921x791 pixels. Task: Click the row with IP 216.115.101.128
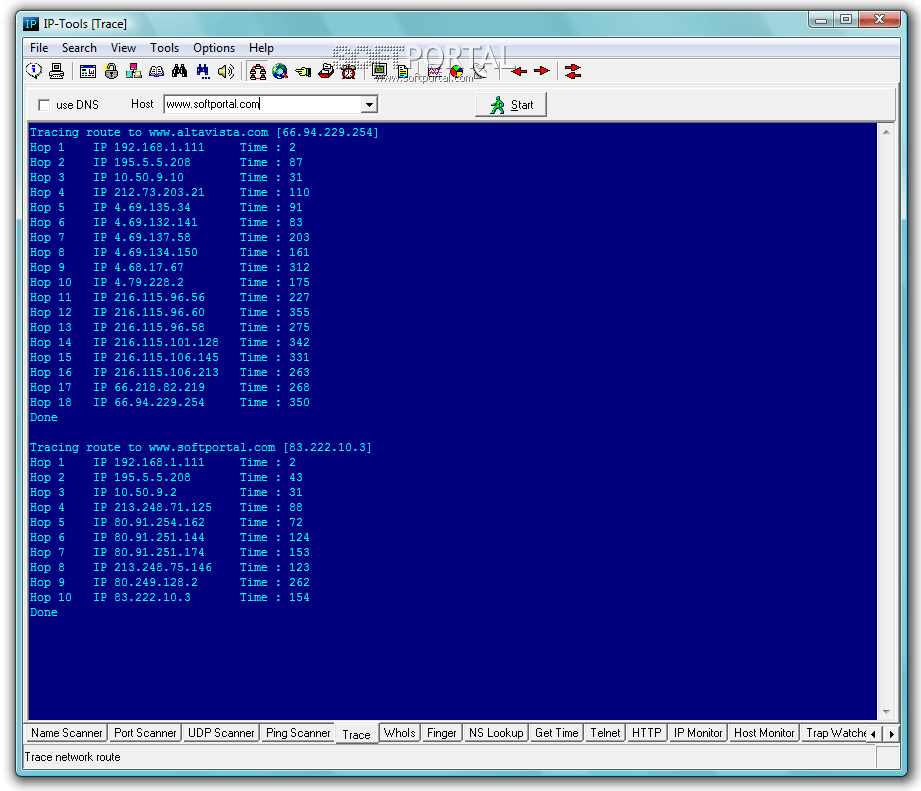tap(170, 342)
